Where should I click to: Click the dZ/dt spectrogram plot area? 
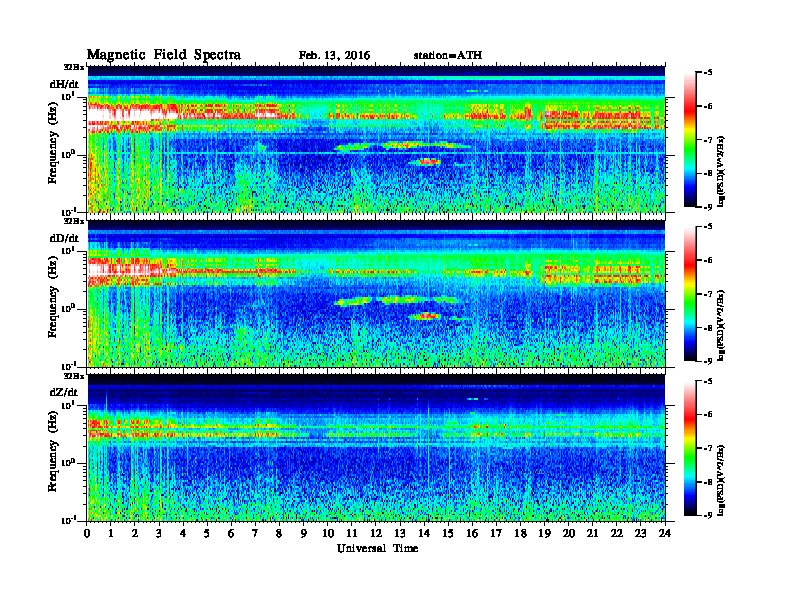376,448
